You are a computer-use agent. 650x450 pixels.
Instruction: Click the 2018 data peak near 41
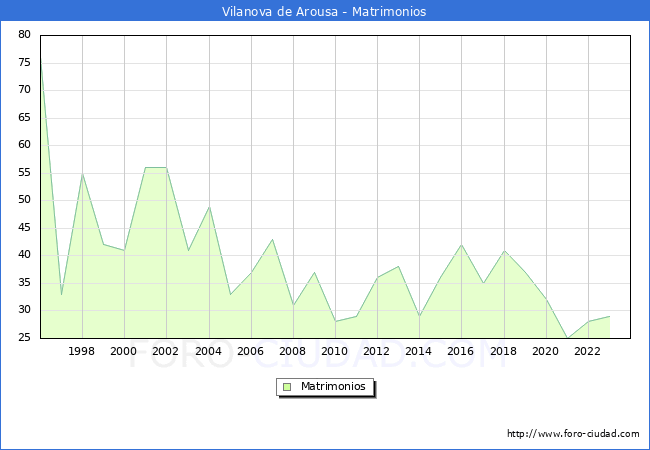[504, 250]
